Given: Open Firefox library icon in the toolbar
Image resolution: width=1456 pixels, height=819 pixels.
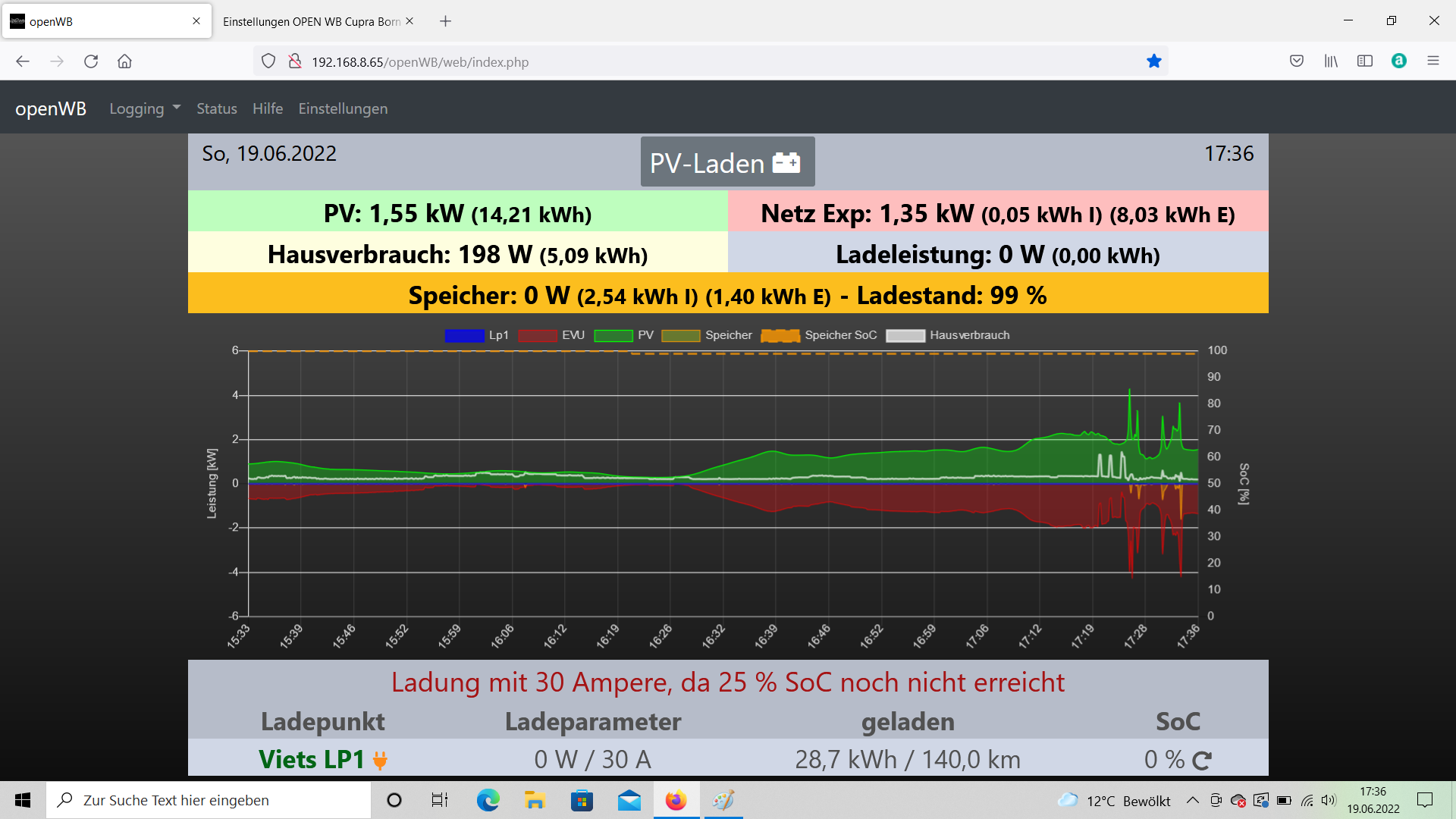Looking at the screenshot, I should pyautogui.click(x=1331, y=61).
